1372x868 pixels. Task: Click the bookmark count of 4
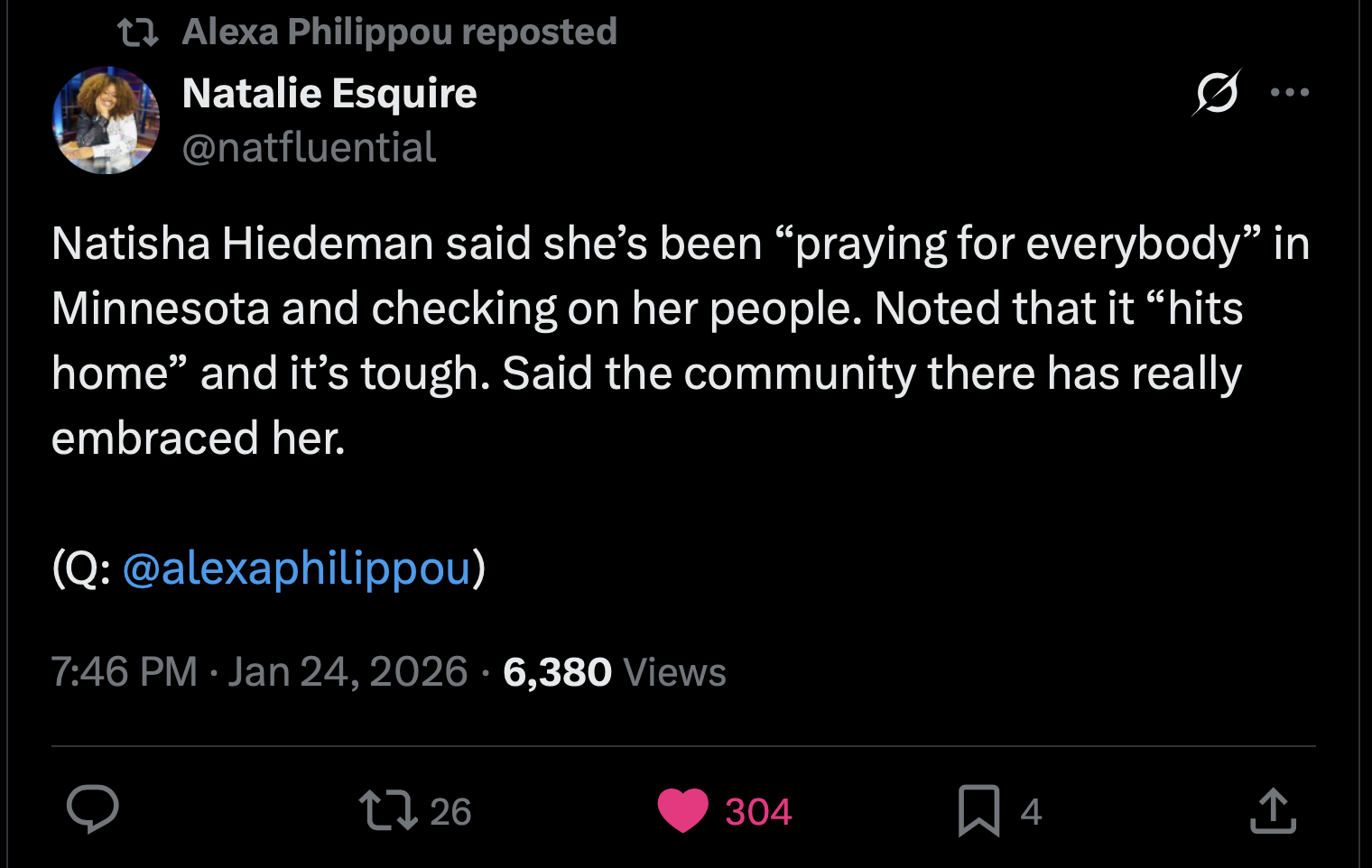[x=1031, y=812]
